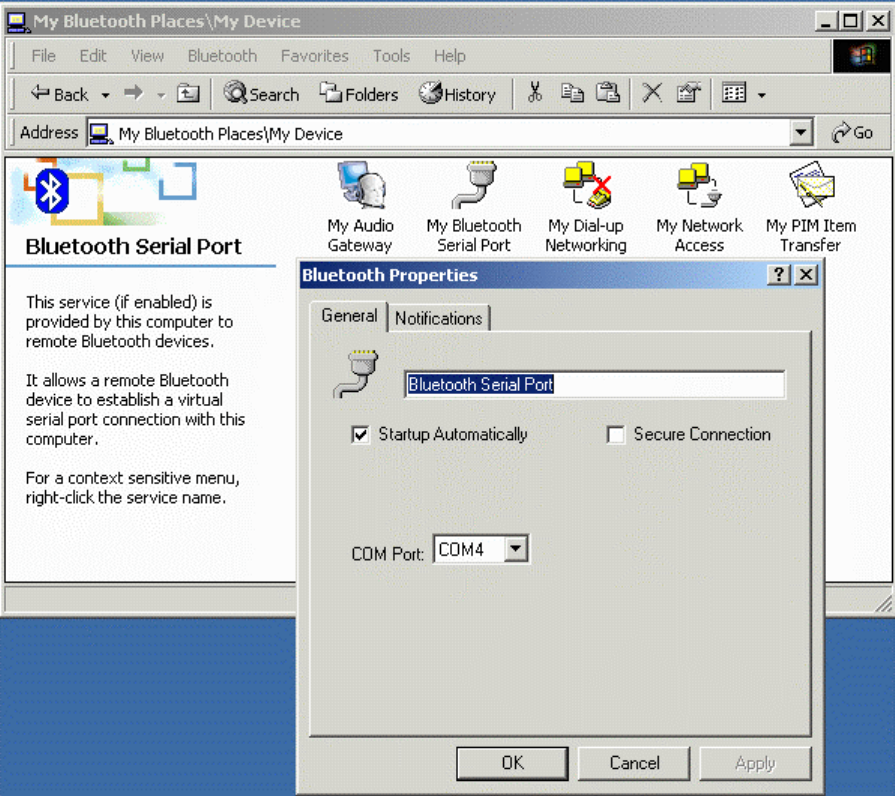
Task: Open the Help menu
Action: click(x=450, y=56)
